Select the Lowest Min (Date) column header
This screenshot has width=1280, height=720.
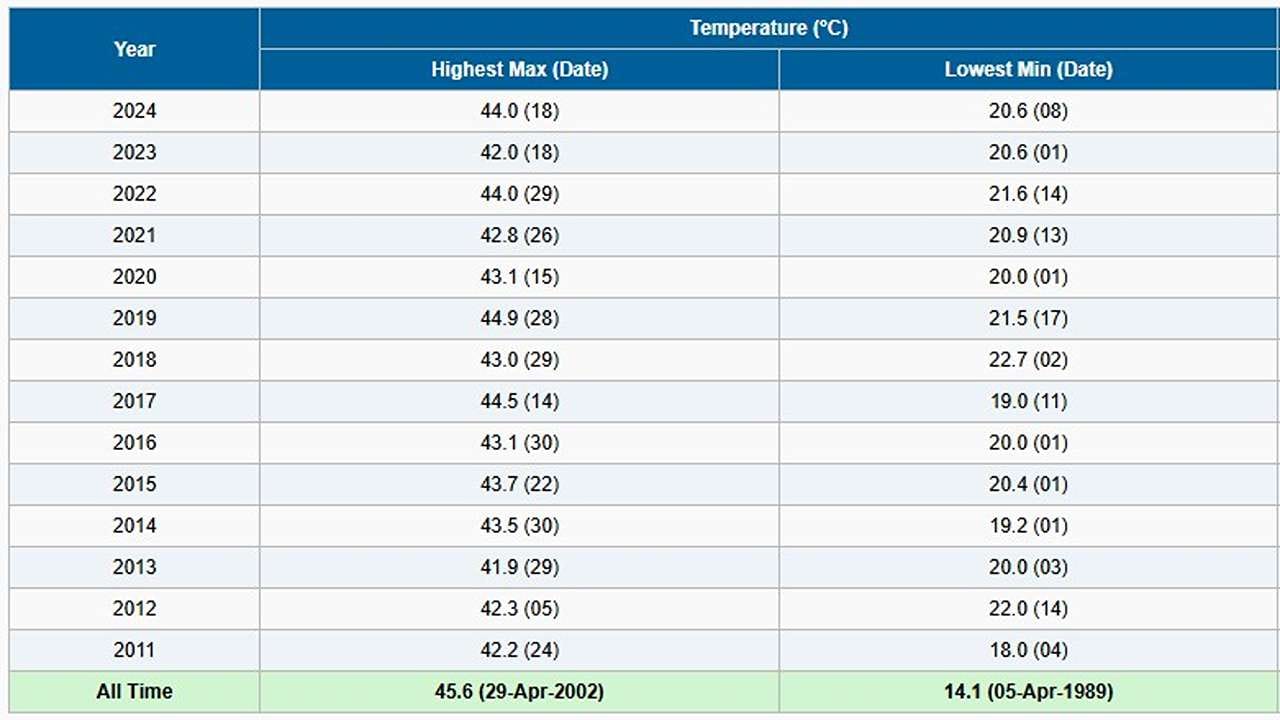[x=1028, y=70]
